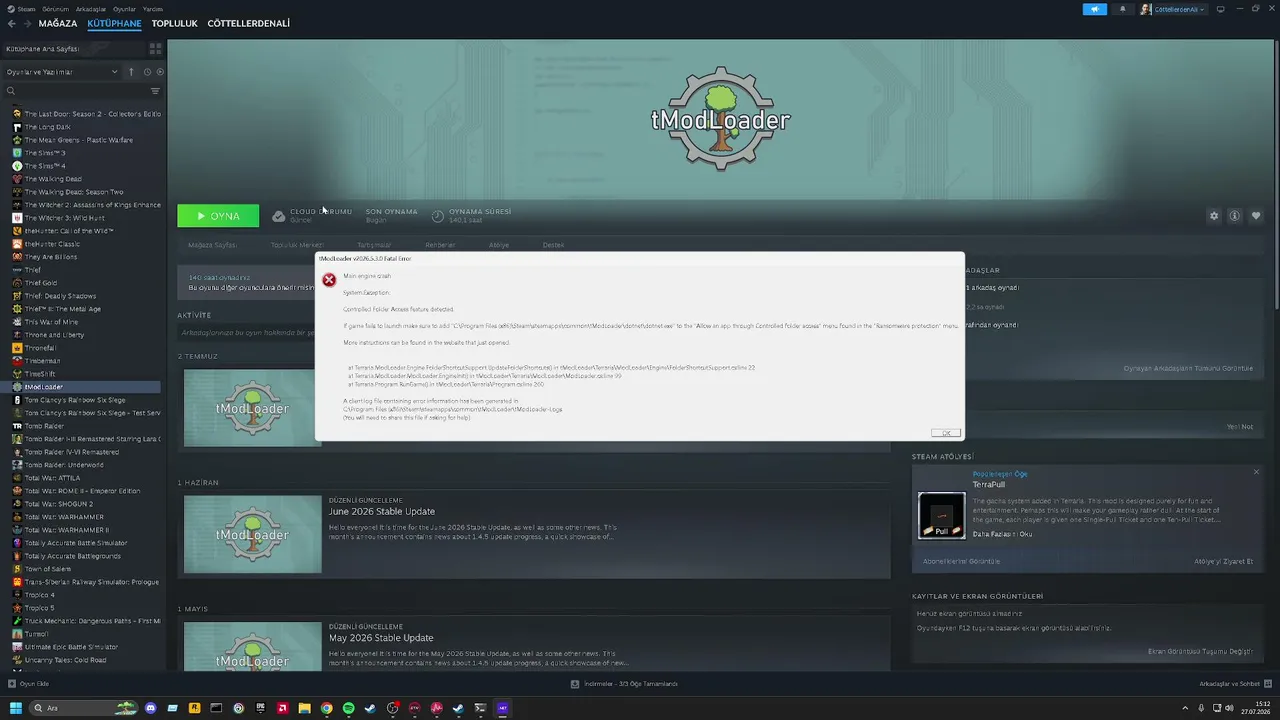
Task: Open June 2026 Stable Update news
Action: 381,512
